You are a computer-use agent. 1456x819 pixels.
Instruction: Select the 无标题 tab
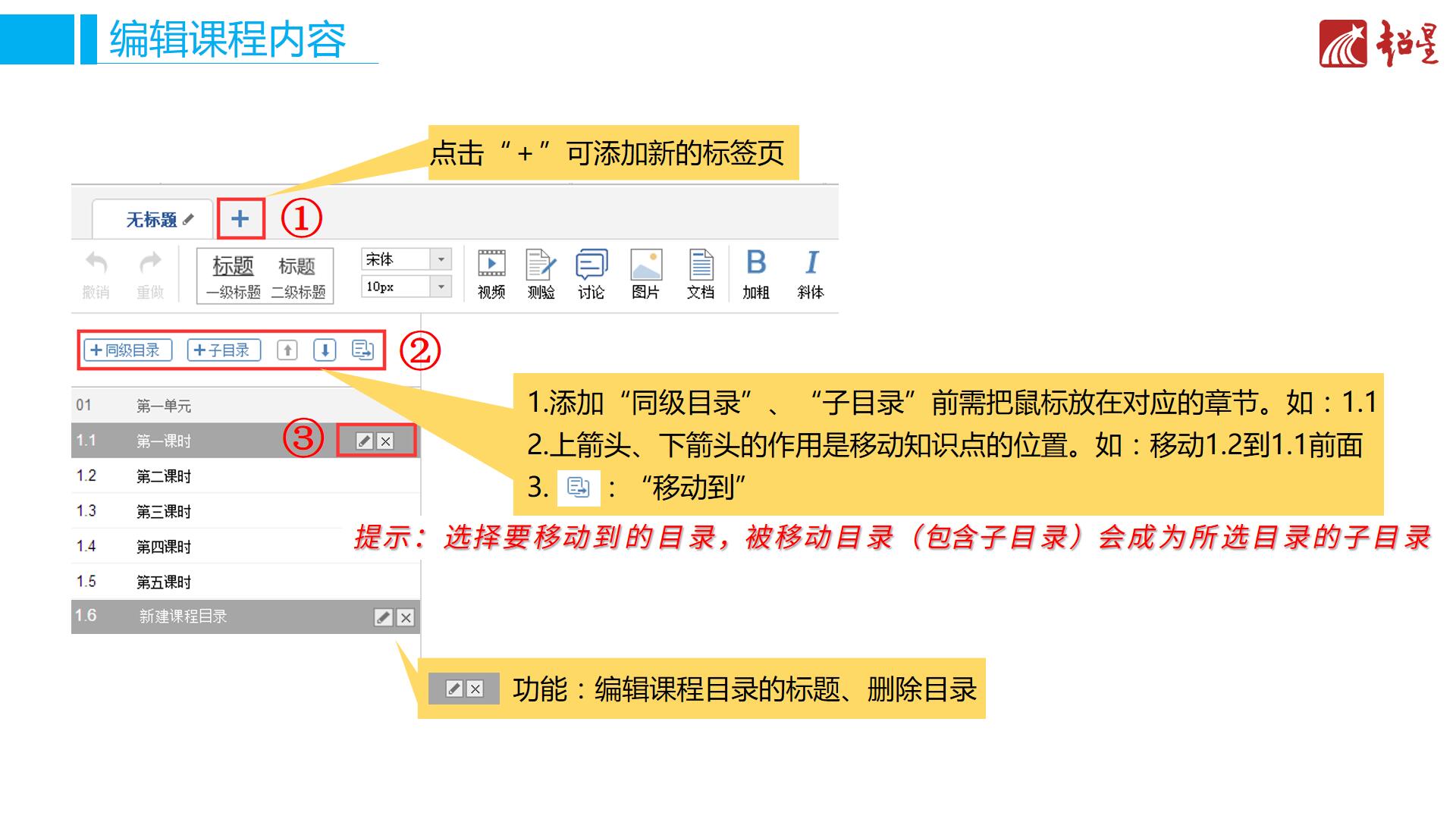tap(152, 220)
